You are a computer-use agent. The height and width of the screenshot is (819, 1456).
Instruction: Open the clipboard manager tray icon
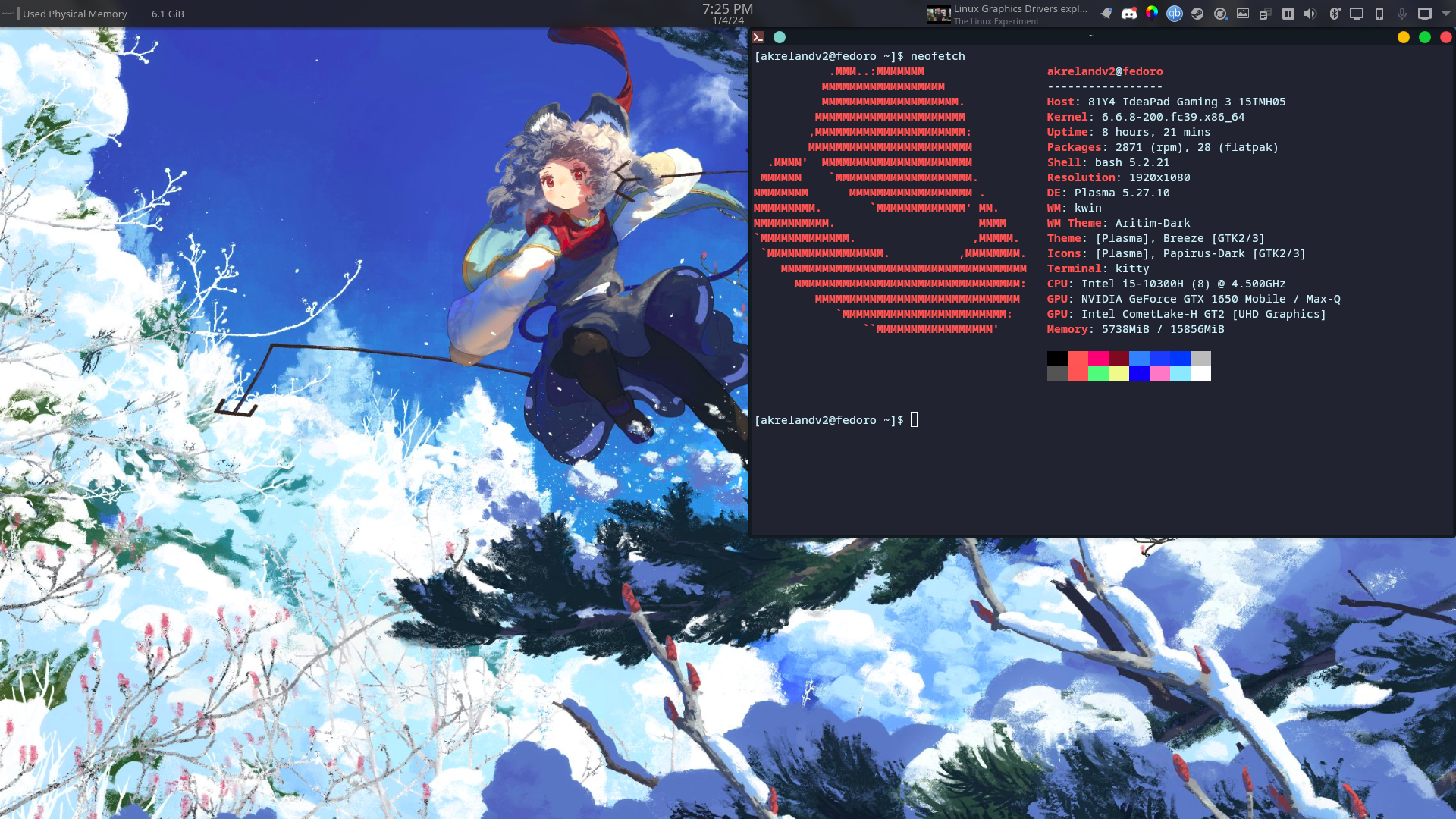click(x=1265, y=14)
